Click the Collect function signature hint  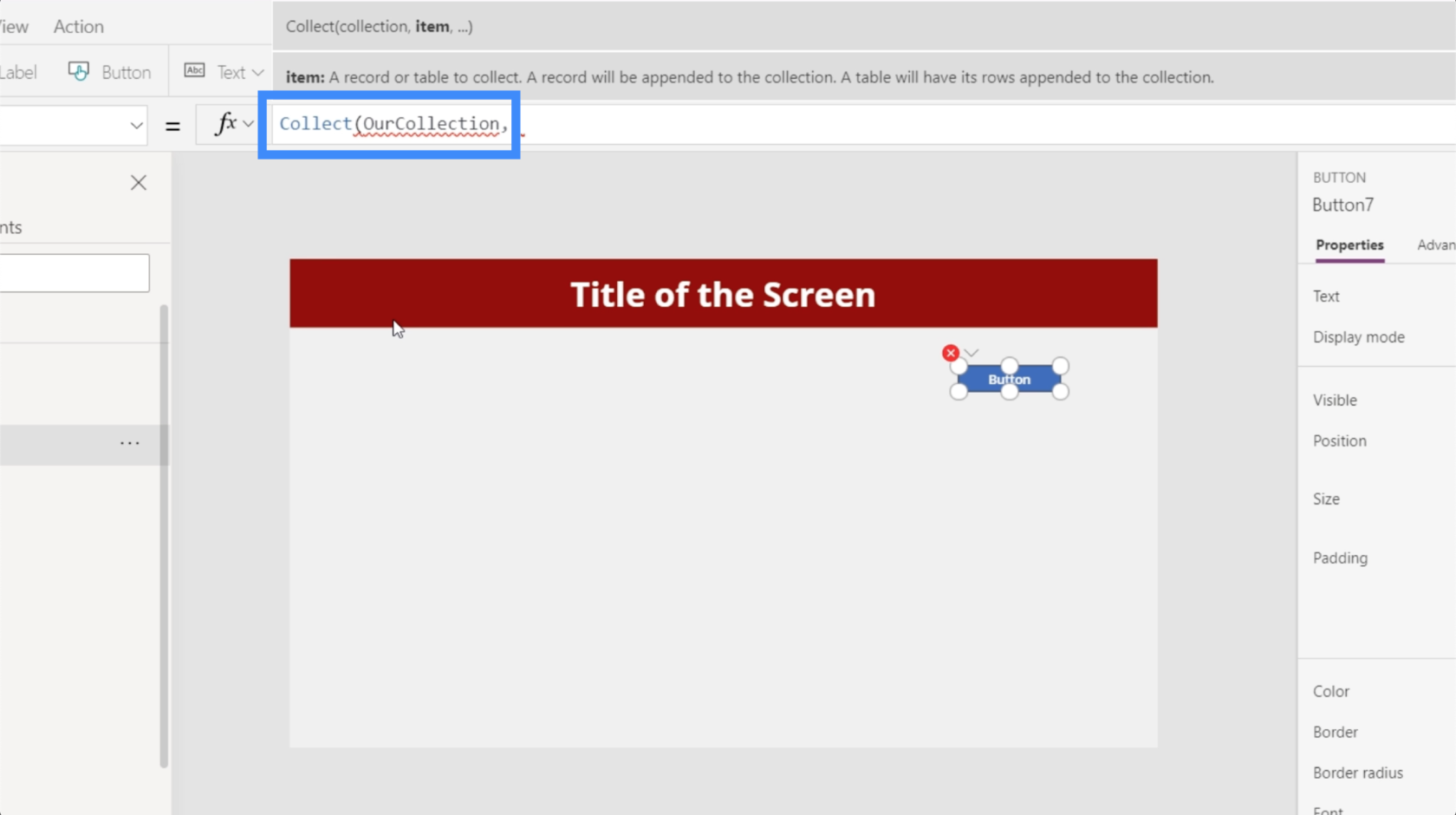379,27
